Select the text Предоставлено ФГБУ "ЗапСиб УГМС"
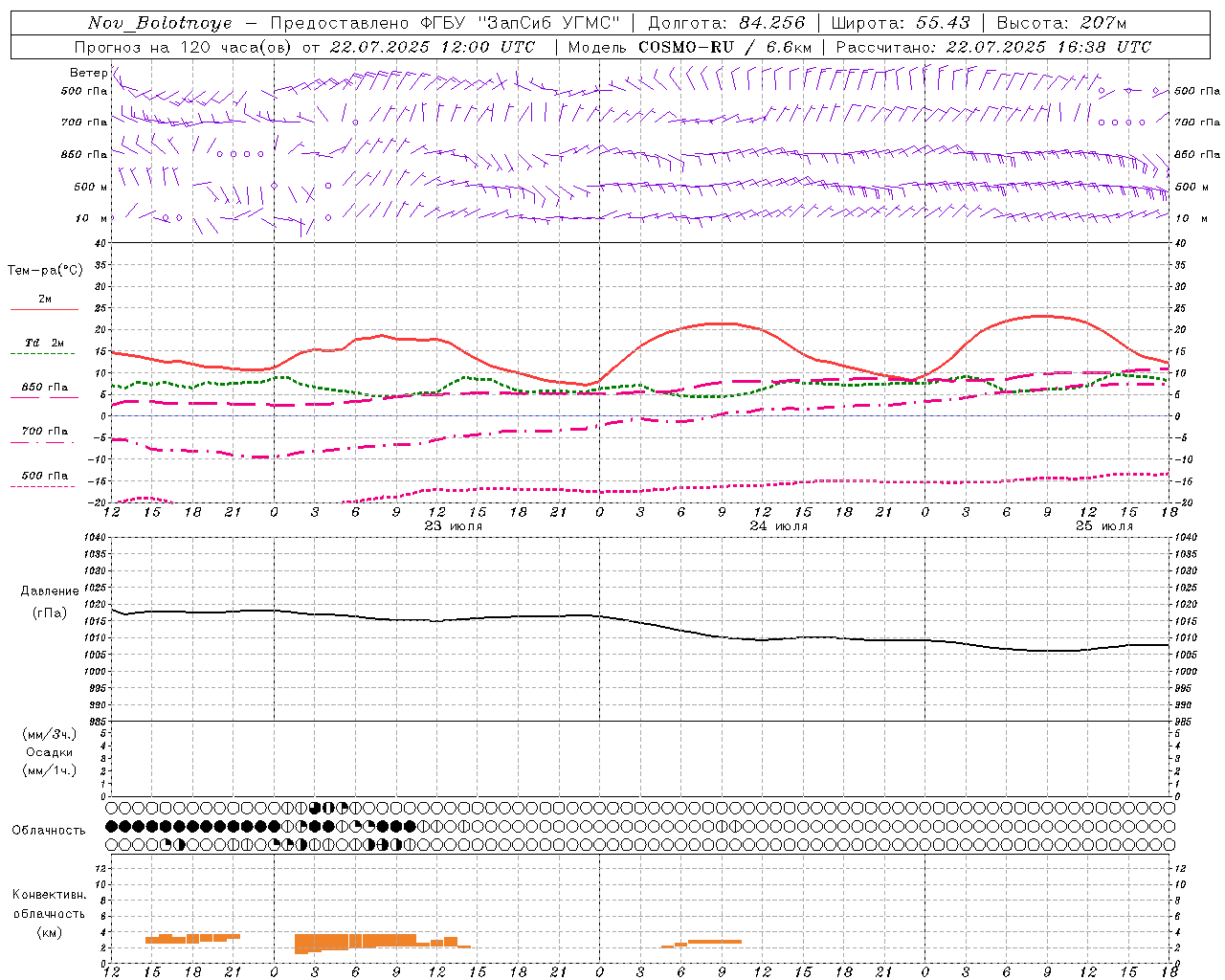 446,23
